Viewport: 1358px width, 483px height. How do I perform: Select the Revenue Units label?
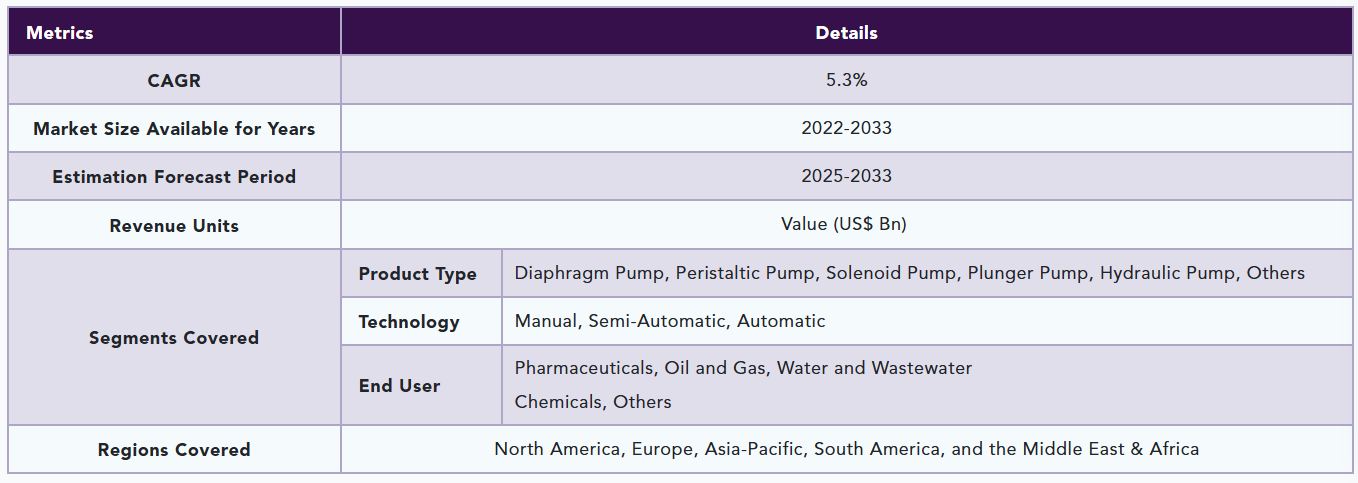pyautogui.click(x=174, y=226)
